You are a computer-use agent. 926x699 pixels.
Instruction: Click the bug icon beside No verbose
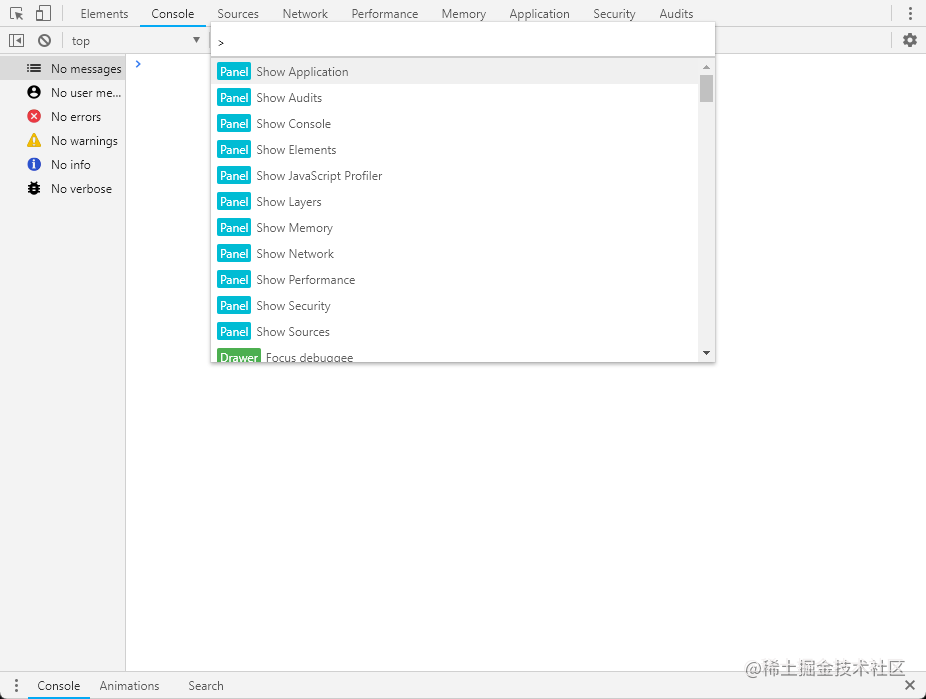(34, 188)
